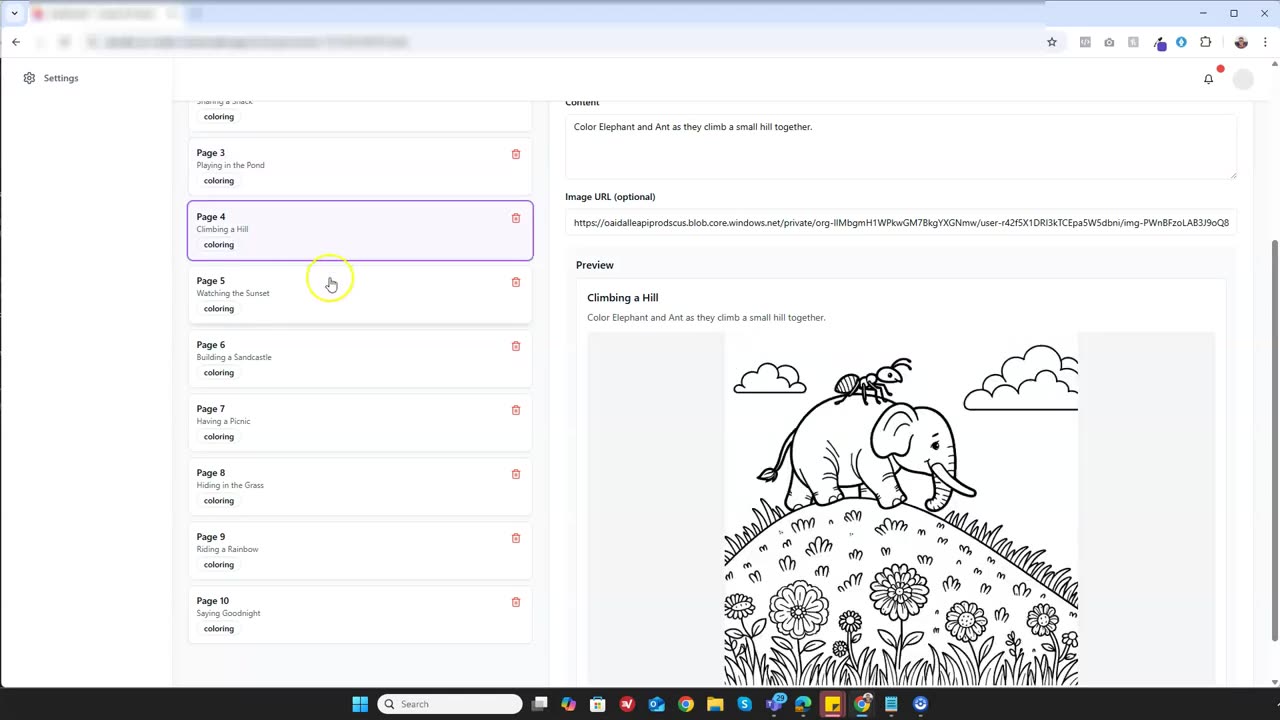This screenshot has width=1280, height=720.
Task: Click the trash icon for Page 7
Action: (x=516, y=410)
